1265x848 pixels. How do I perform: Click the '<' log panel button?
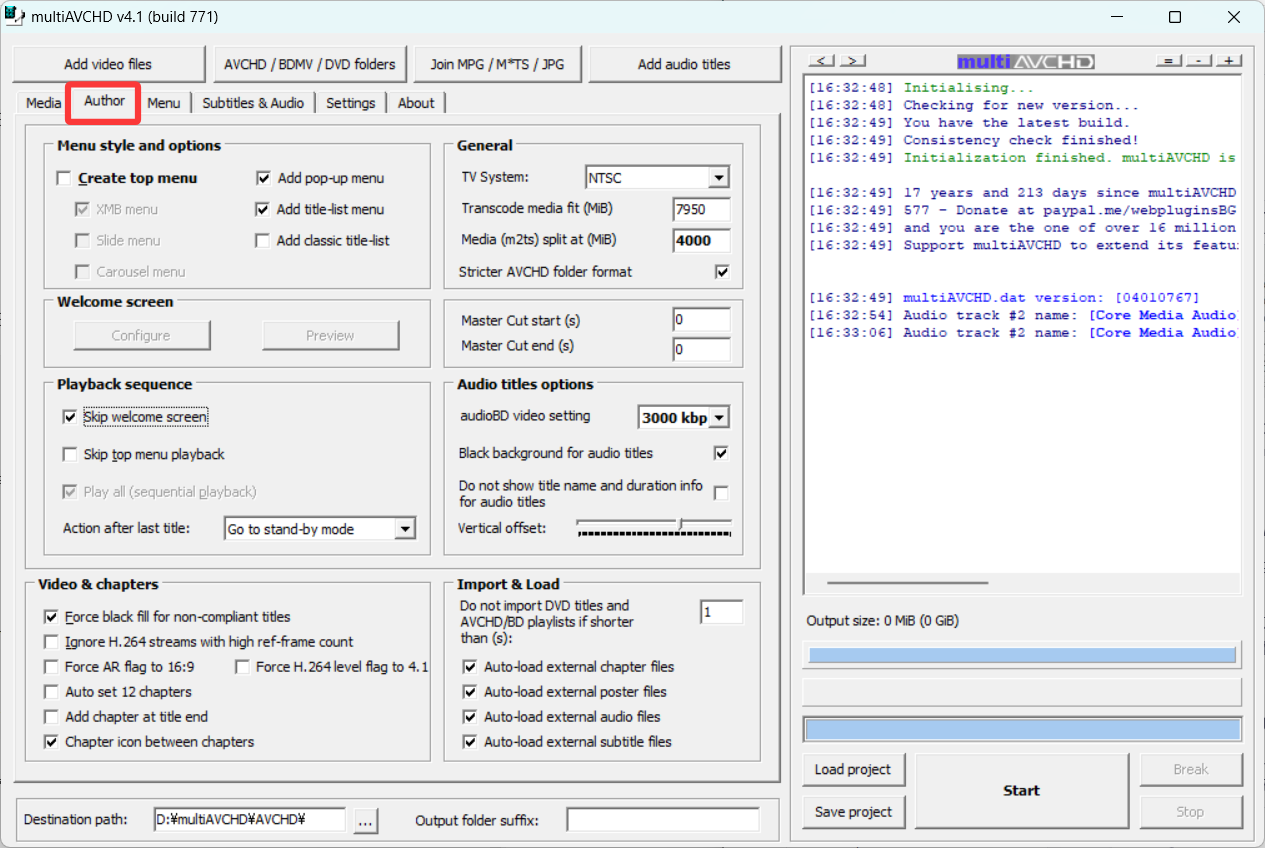click(822, 61)
